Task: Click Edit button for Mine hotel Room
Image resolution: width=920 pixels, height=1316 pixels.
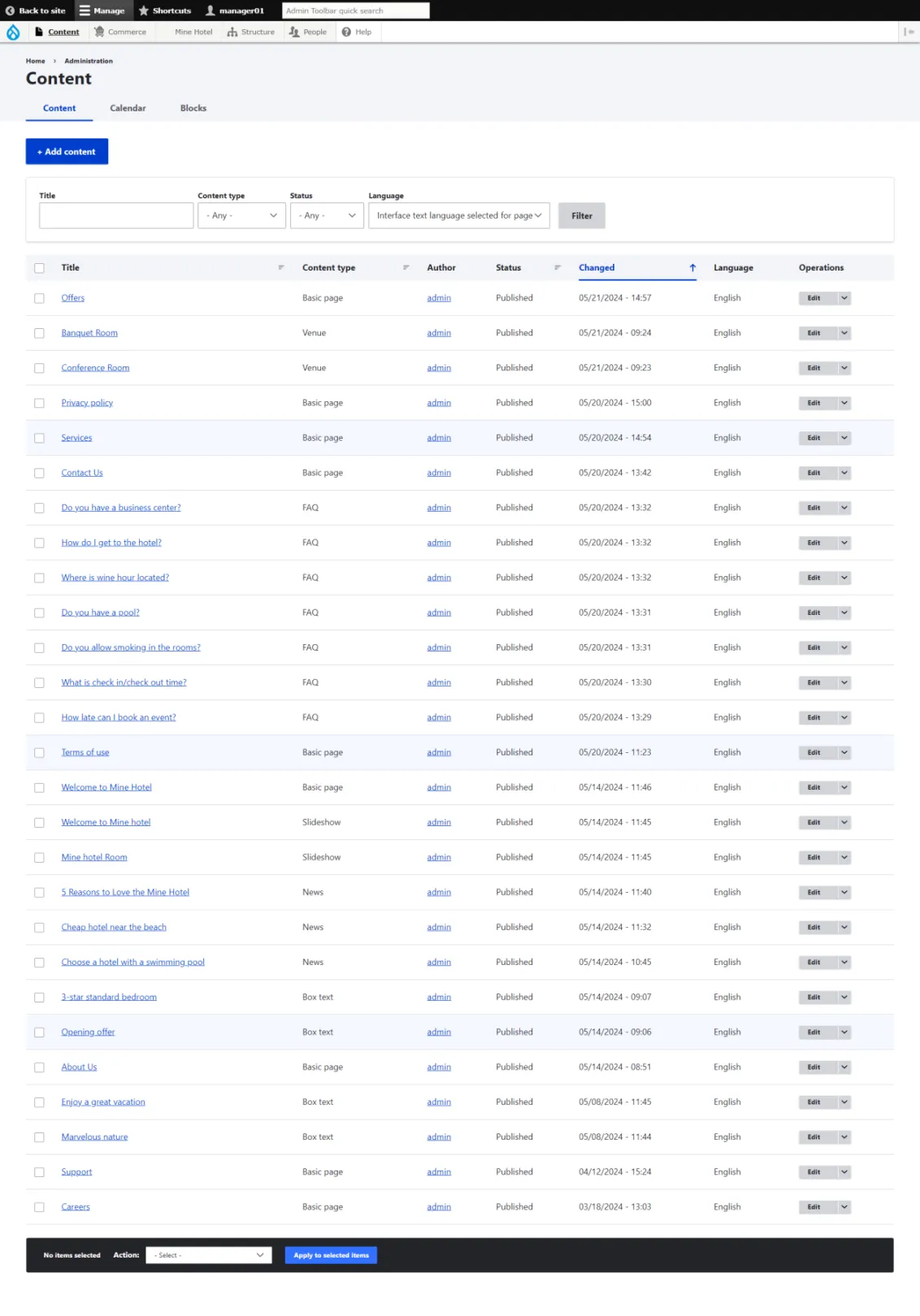Action: click(817, 857)
